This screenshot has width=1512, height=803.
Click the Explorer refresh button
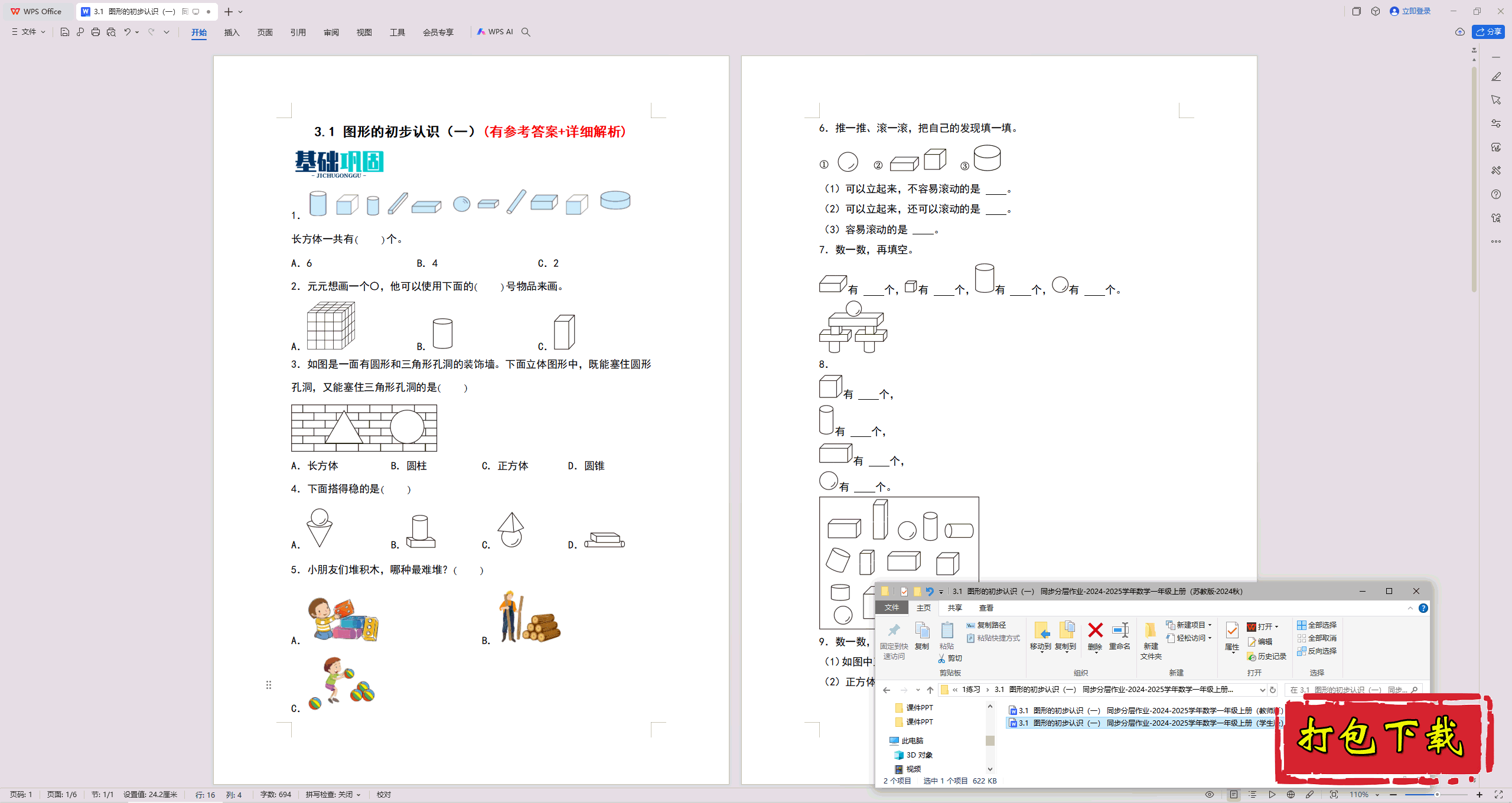1273,690
